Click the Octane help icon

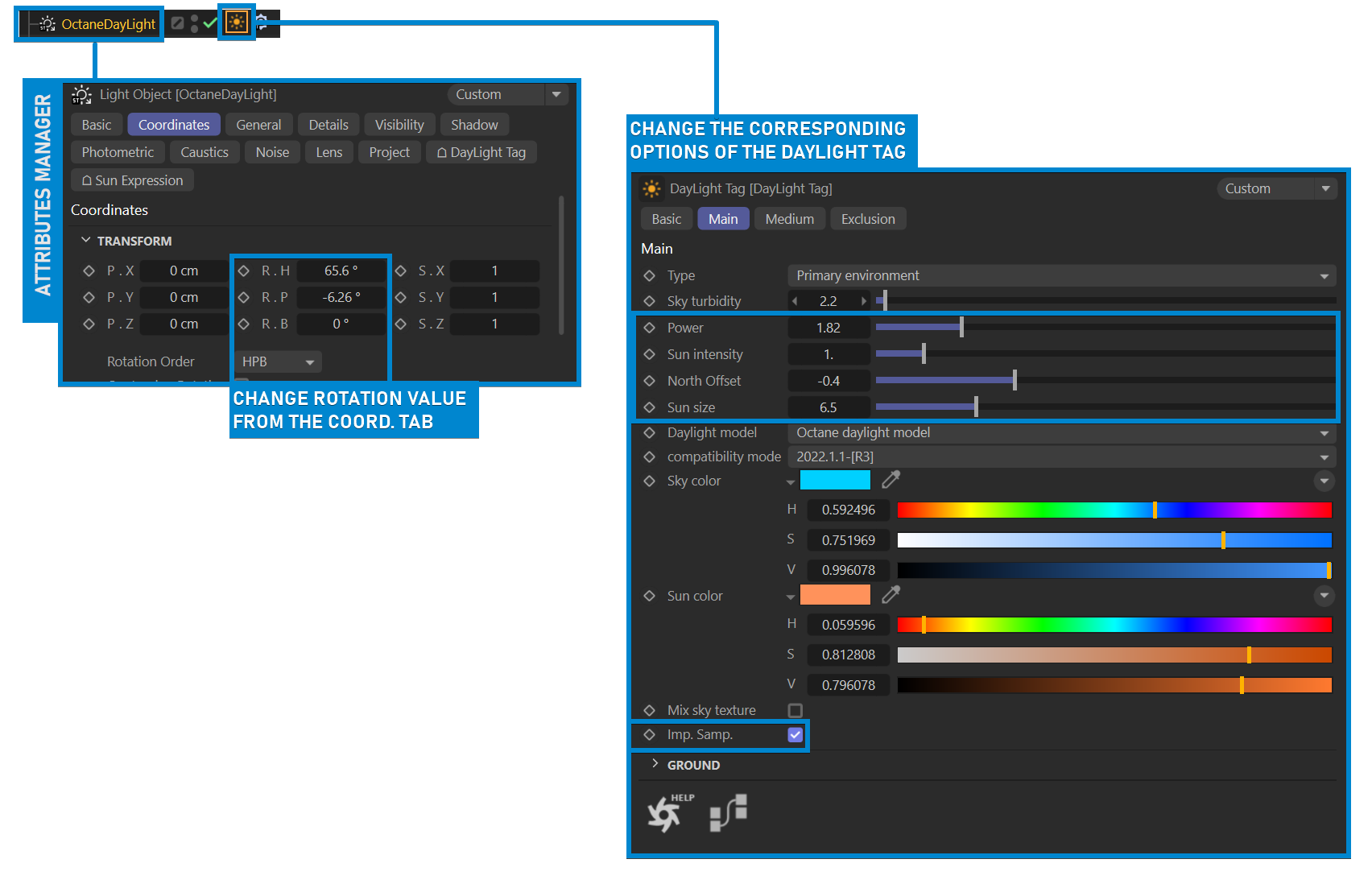click(668, 812)
